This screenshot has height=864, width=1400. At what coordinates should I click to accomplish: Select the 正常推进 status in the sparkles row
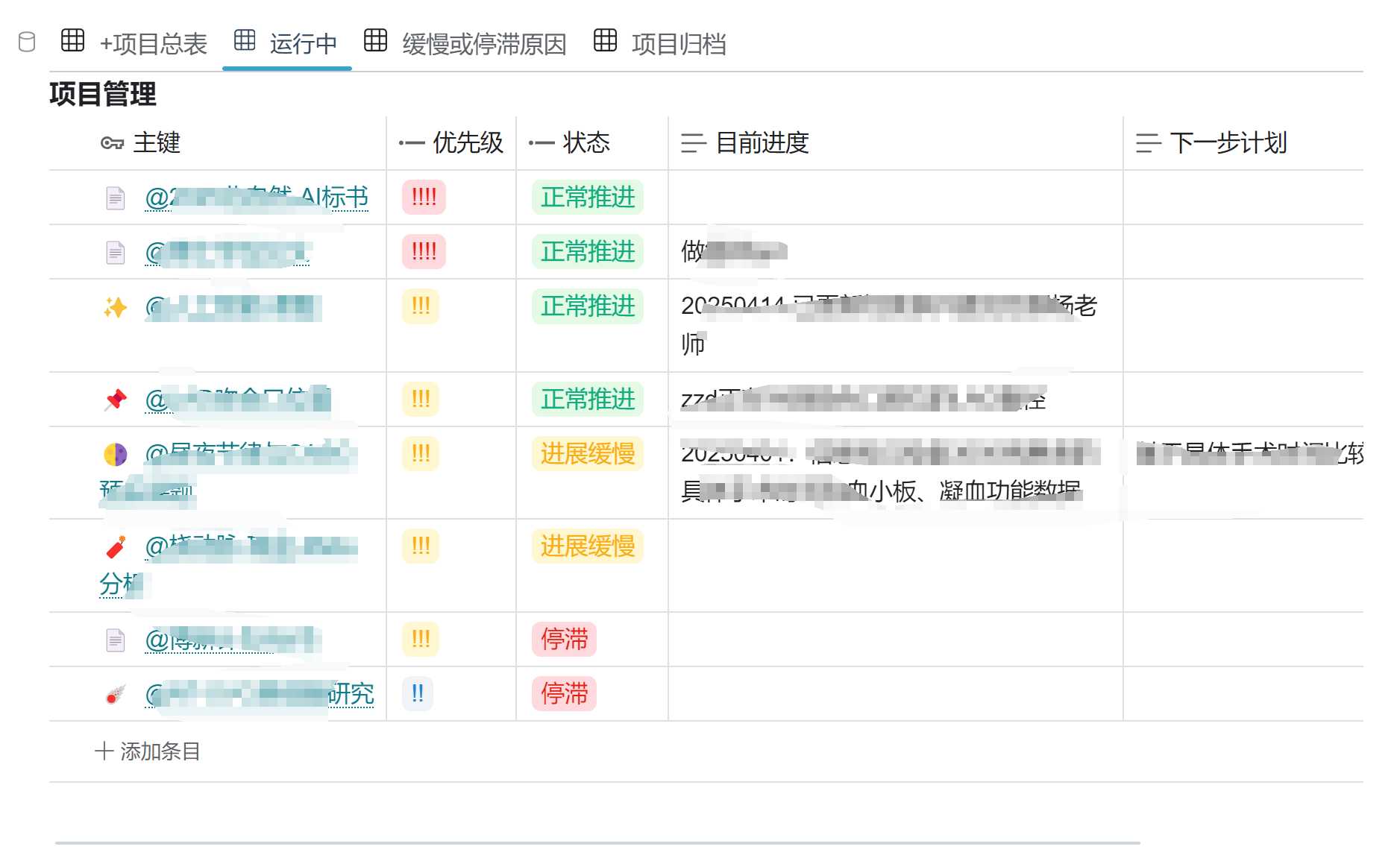point(588,306)
